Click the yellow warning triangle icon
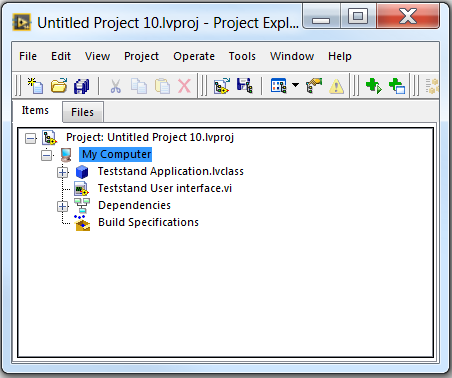This screenshot has width=452, height=378. [336, 86]
